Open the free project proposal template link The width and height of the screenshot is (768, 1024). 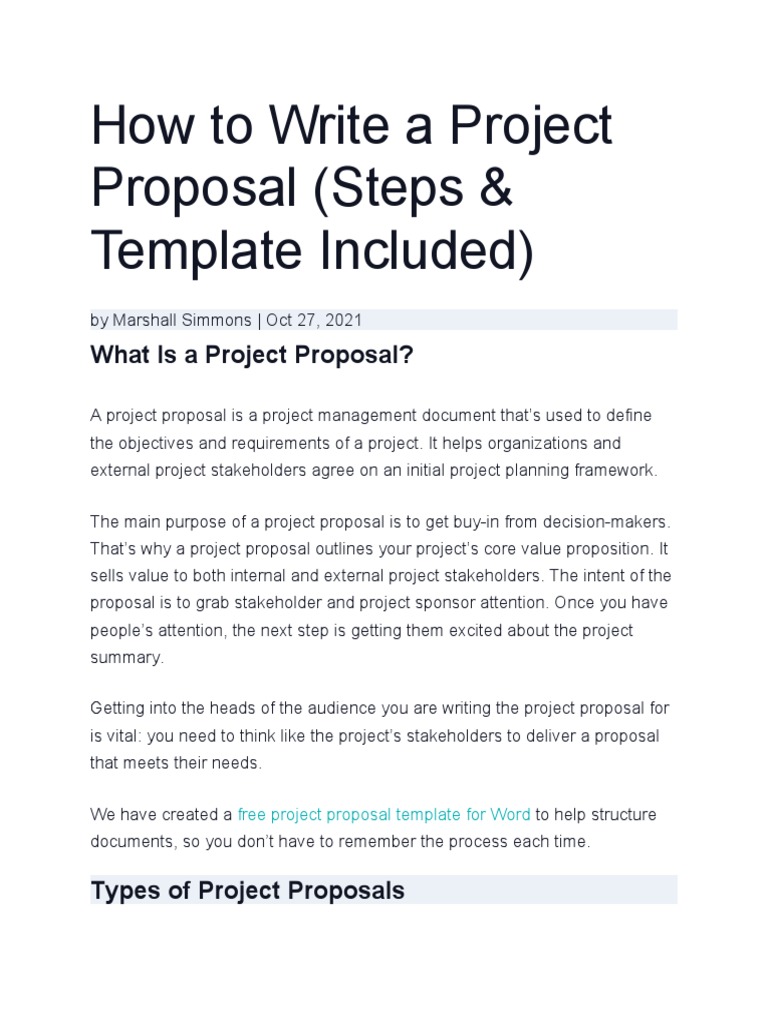[384, 814]
